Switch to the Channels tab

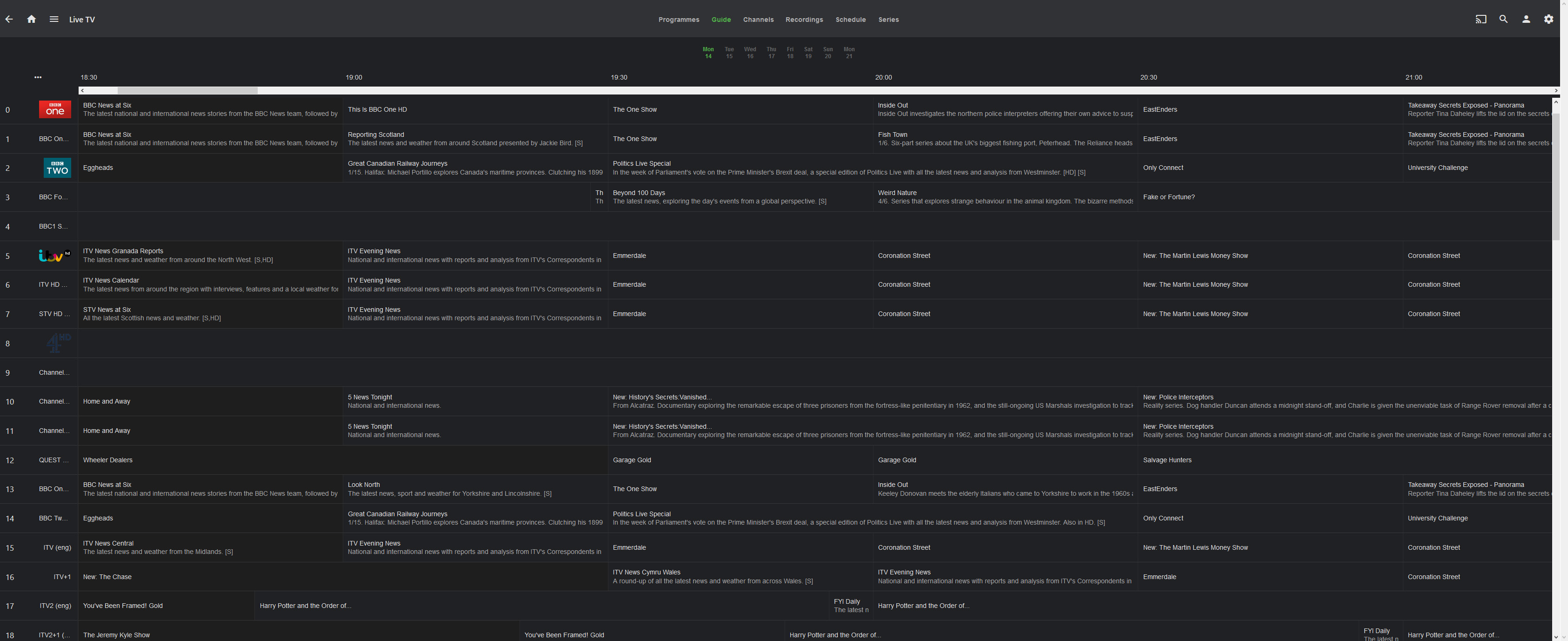[x=759, y=20]
